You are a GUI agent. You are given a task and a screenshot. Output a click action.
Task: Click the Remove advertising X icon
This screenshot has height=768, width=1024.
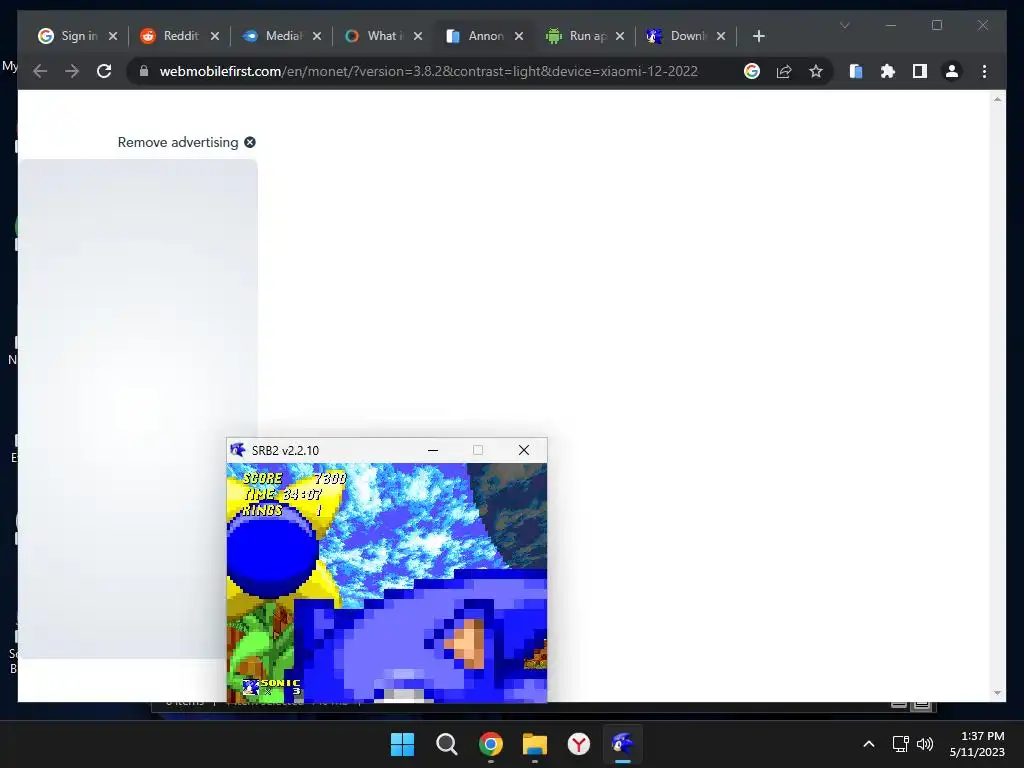pos(250,142)
